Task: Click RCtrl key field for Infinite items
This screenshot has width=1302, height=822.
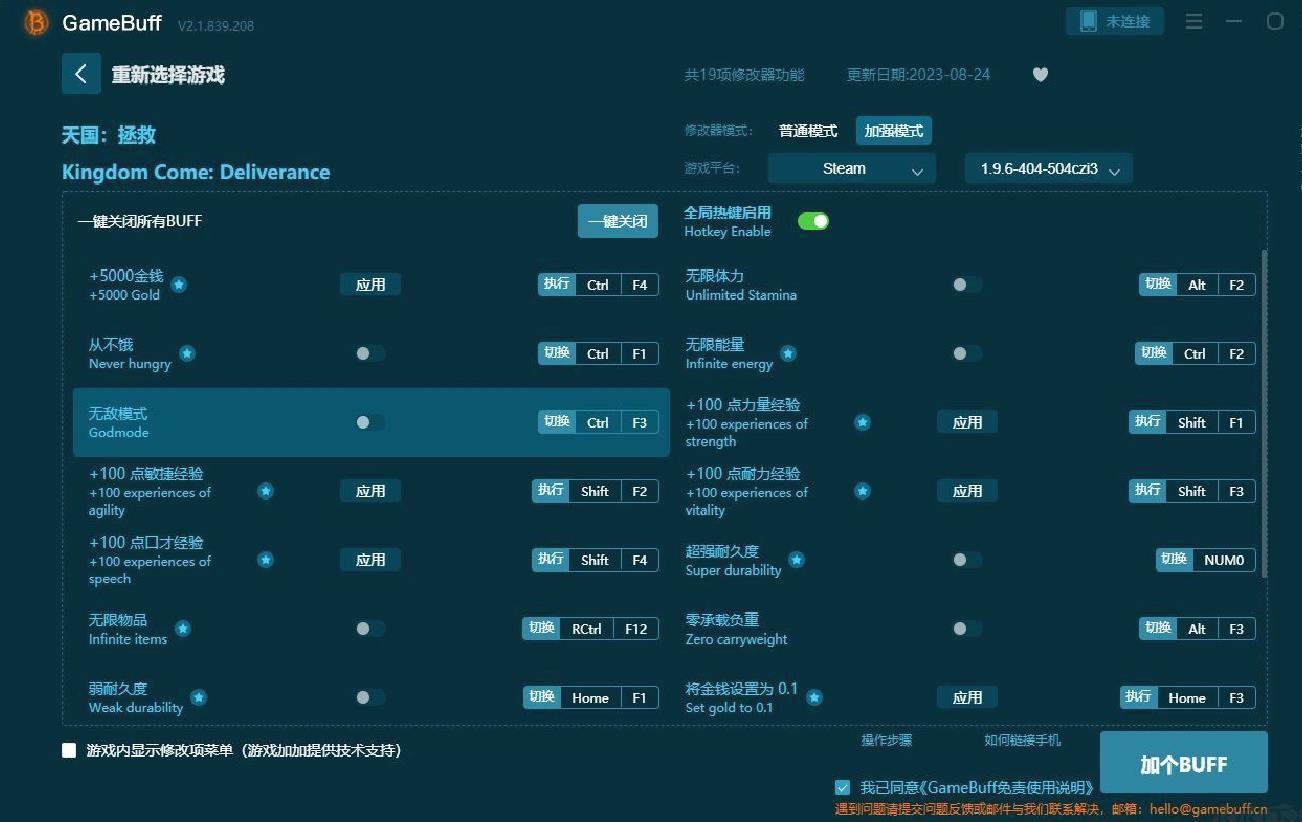Action: tap(587, 628)
